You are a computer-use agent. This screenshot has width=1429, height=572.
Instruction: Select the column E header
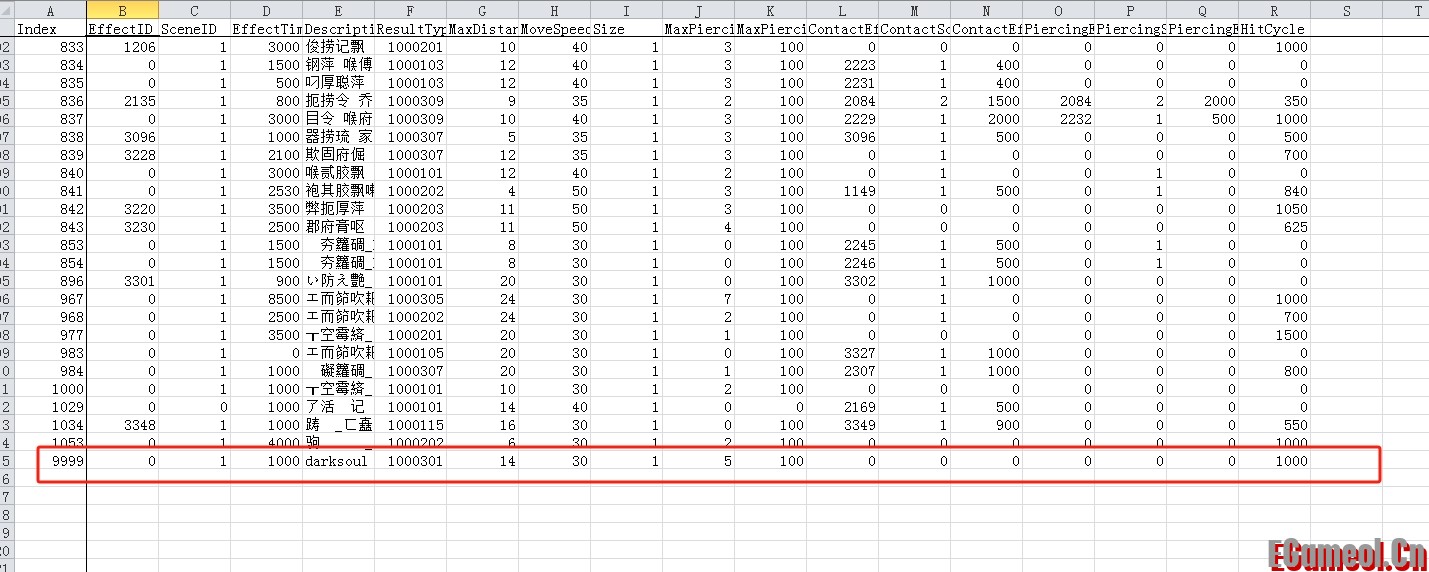tap(338, 11)
